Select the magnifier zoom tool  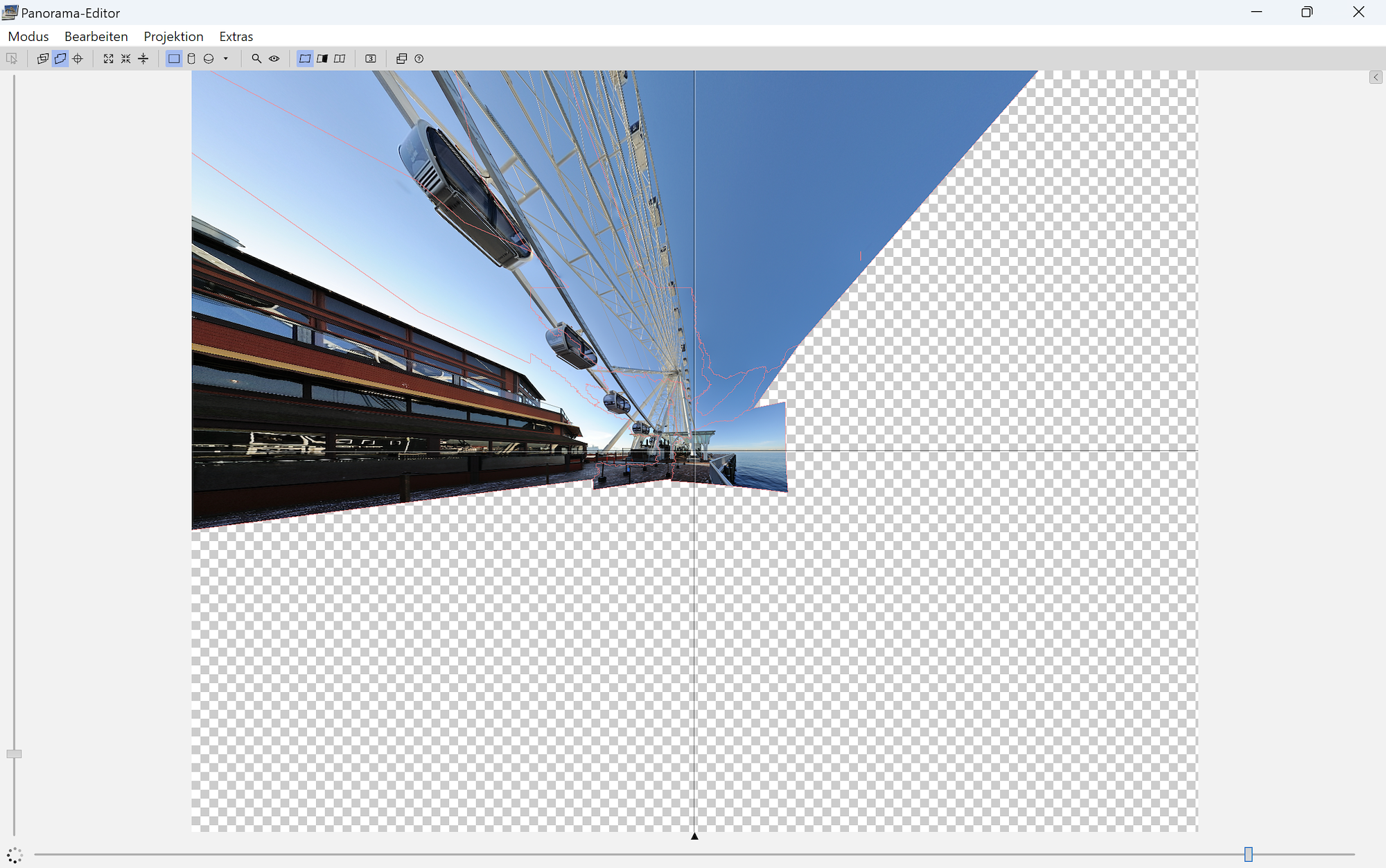click(x=256, y=59)
